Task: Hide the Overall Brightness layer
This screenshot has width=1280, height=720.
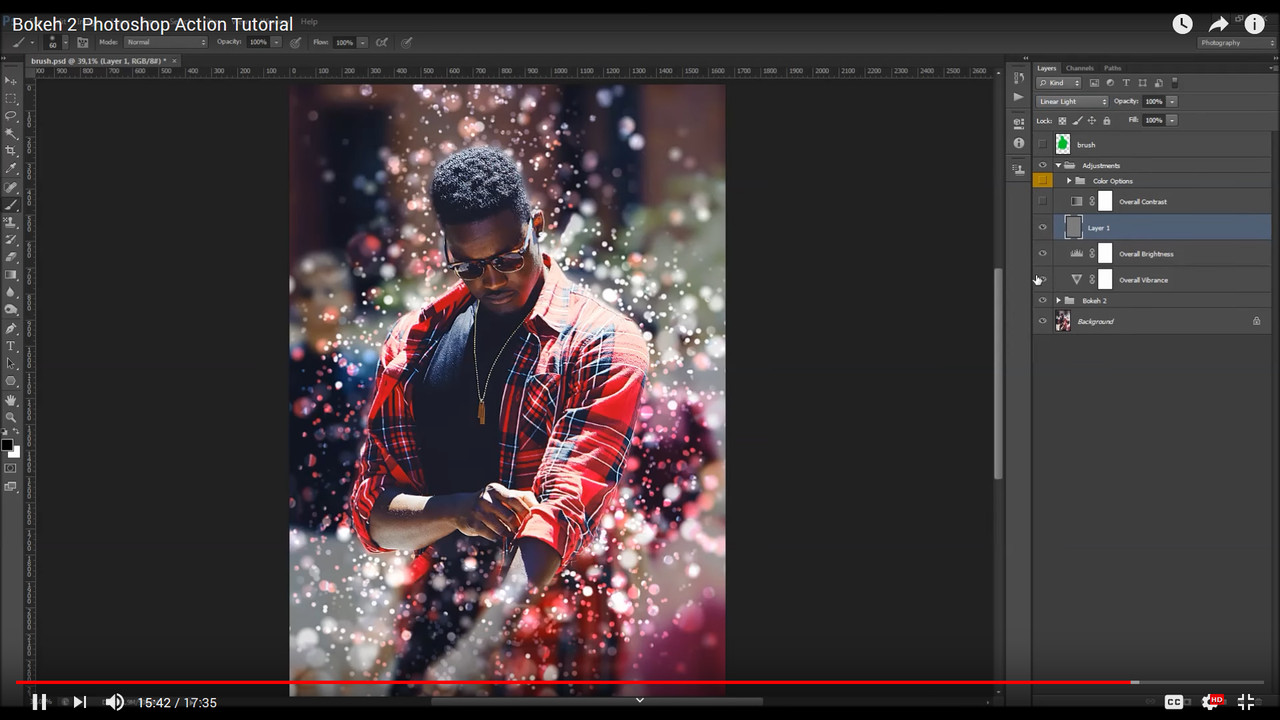Action: pyautogui.click(x=1042, y=254)
